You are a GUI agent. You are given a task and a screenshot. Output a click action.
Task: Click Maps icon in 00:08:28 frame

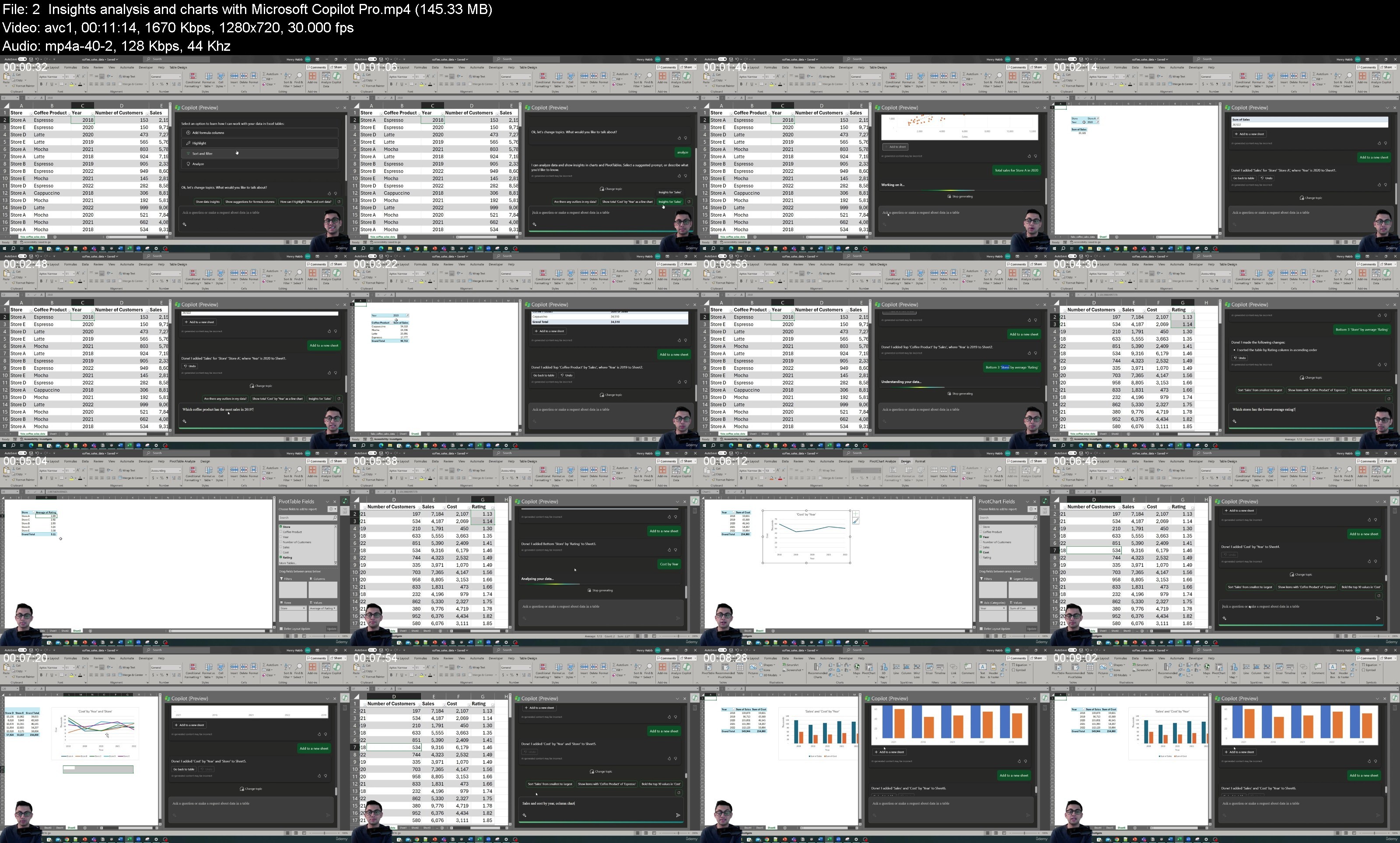857,667
